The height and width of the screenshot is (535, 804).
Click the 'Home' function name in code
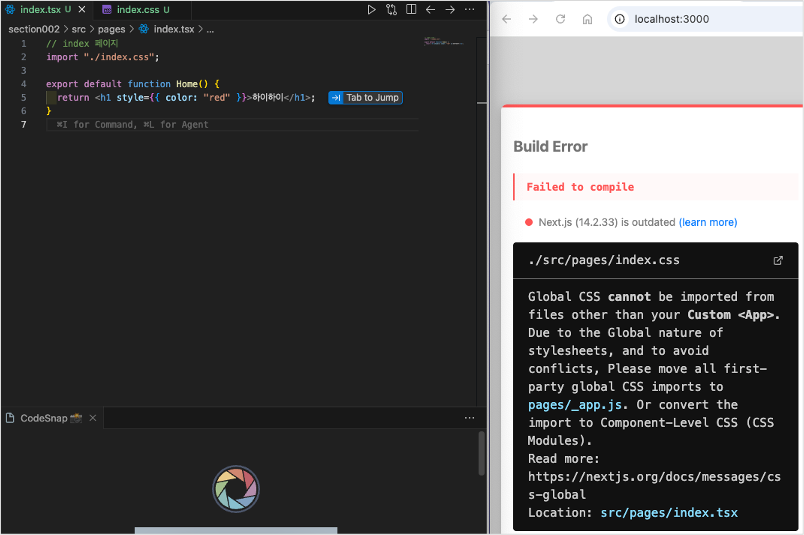pyautogui.click(x=187, y=84)
